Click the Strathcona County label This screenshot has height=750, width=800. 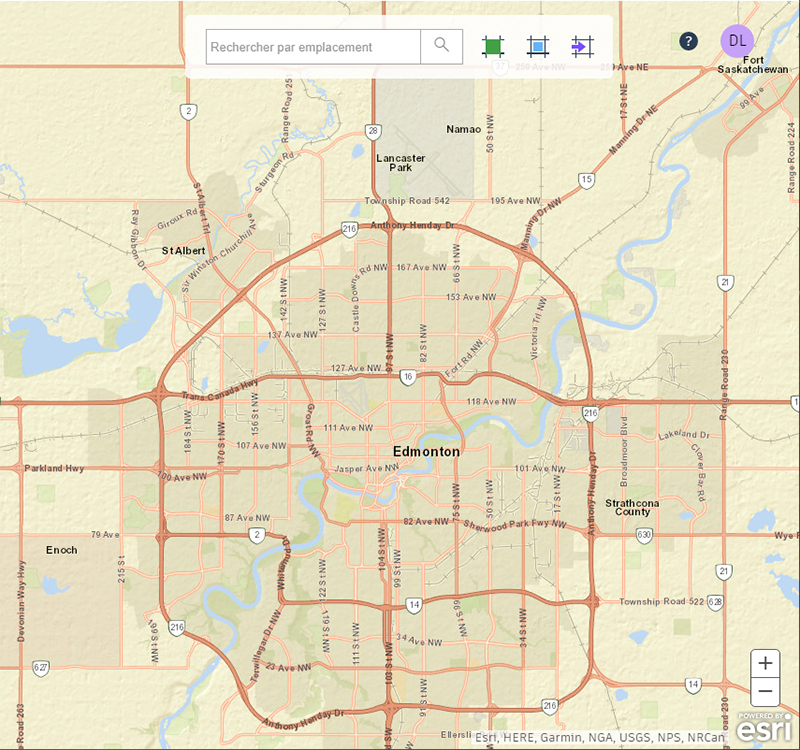632,508
